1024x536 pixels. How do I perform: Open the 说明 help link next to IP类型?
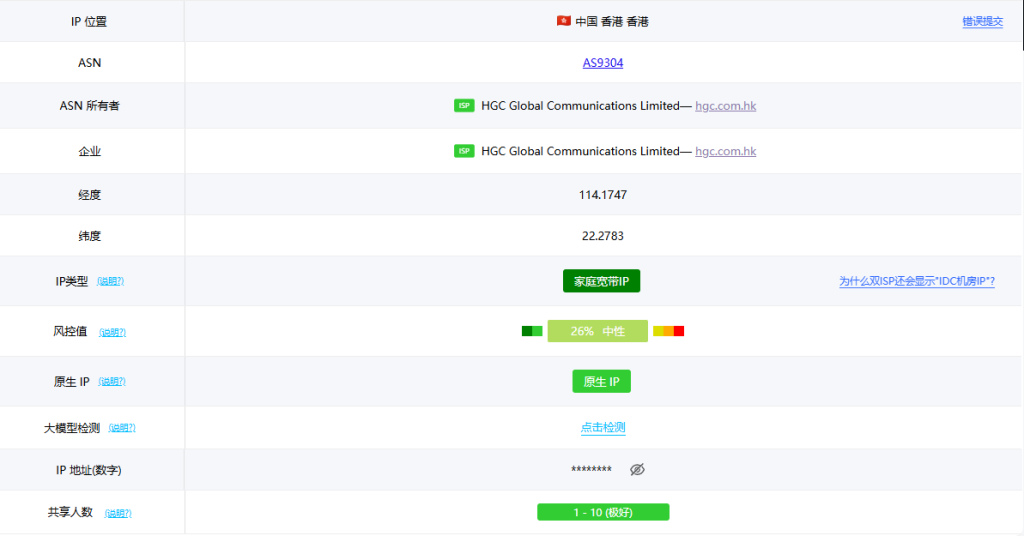(111, 282)
